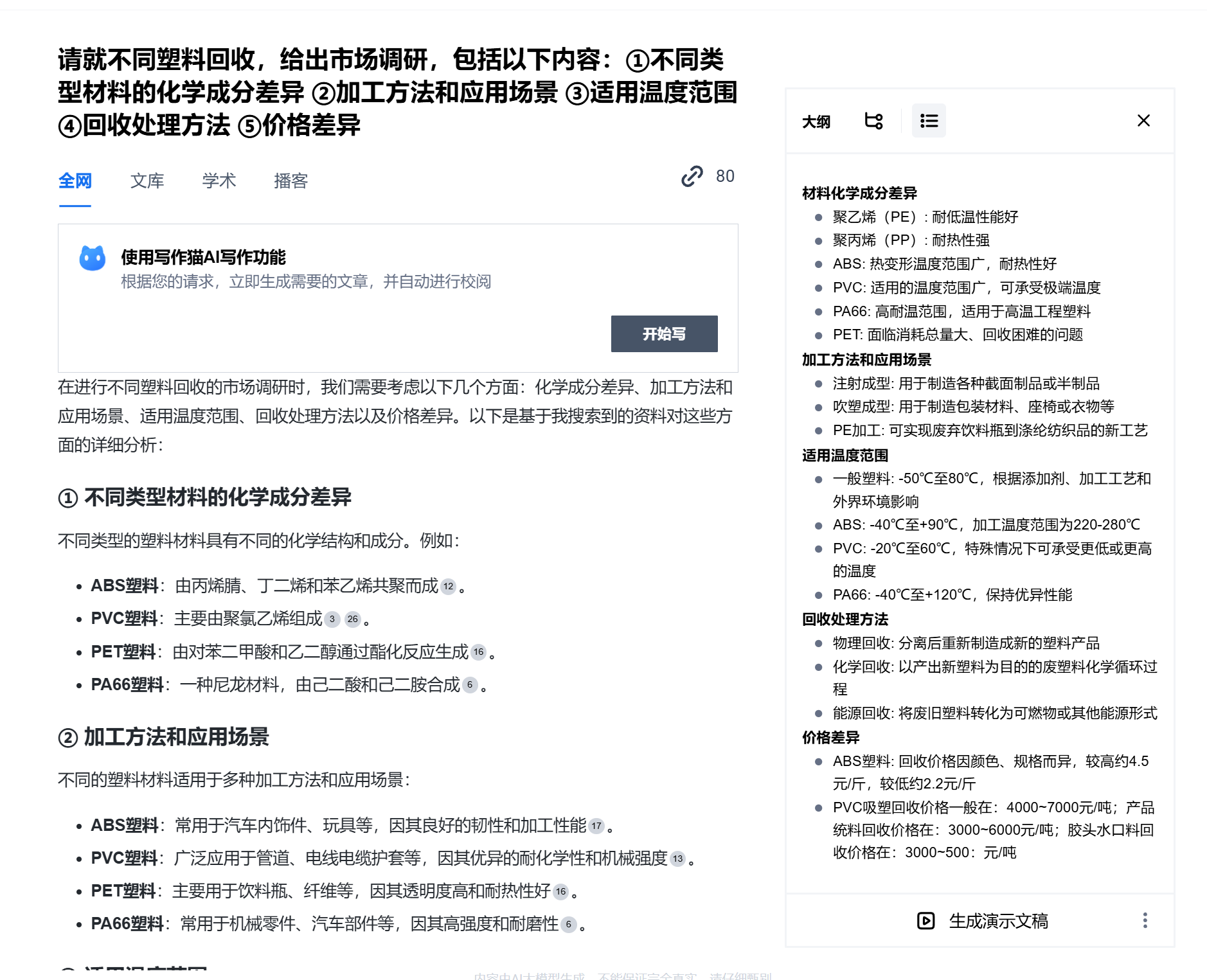Select outline item 物理回收
The height and width of the screenshot is (980, 1207).
point(966,643)
